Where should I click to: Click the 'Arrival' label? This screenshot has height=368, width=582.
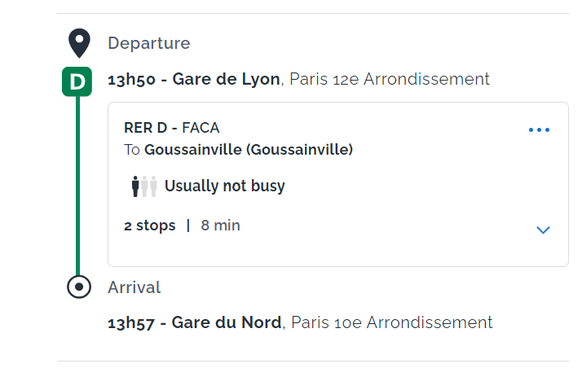click(x=134, y=287)
